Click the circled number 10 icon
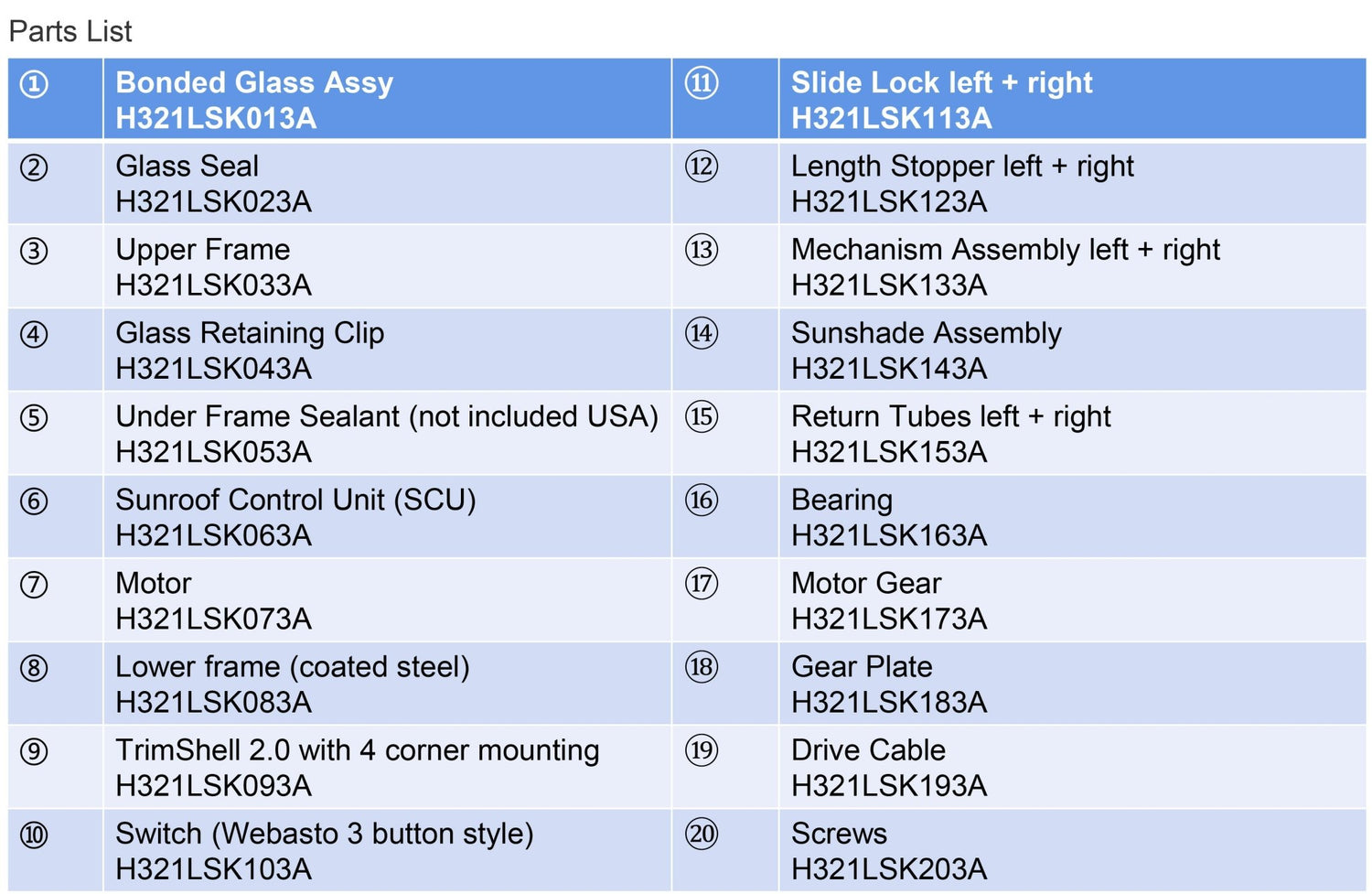 pos(34,835)
